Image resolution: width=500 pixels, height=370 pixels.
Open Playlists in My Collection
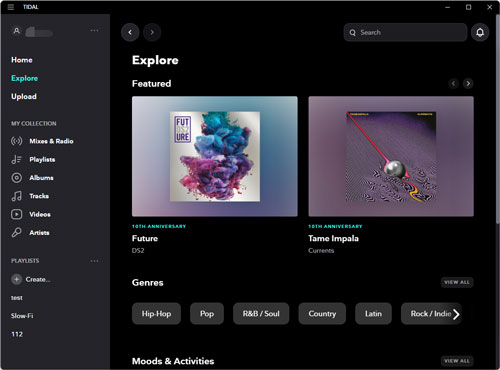click(x=42, y=159)
